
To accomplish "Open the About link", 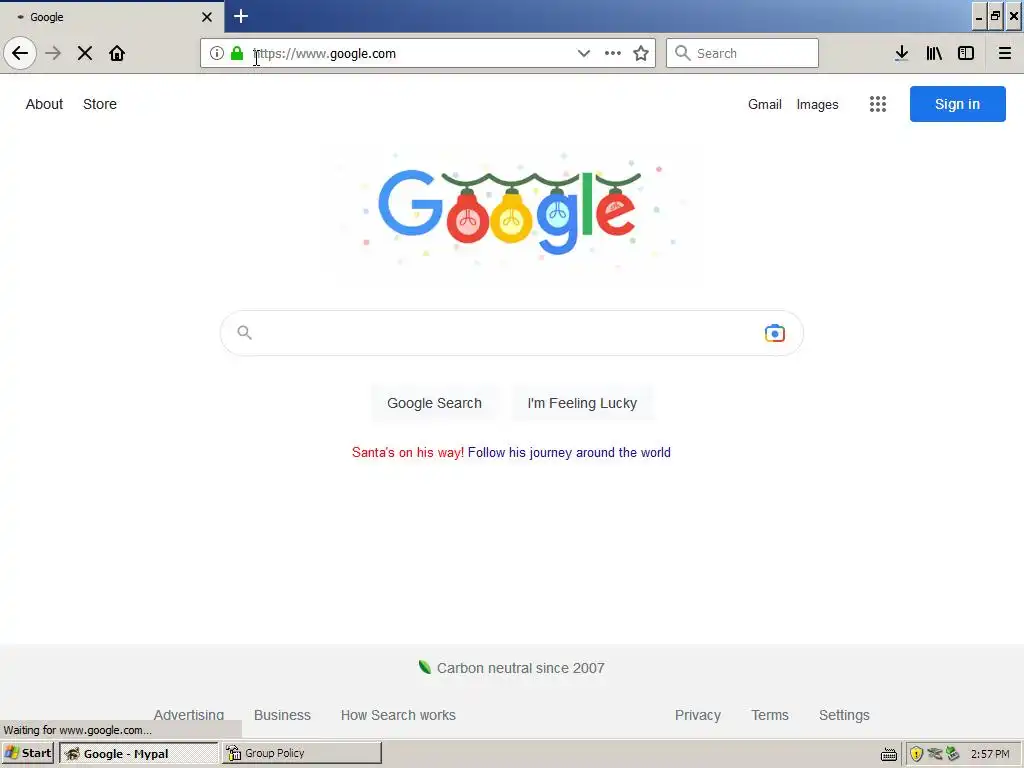I will coord(44,104).
